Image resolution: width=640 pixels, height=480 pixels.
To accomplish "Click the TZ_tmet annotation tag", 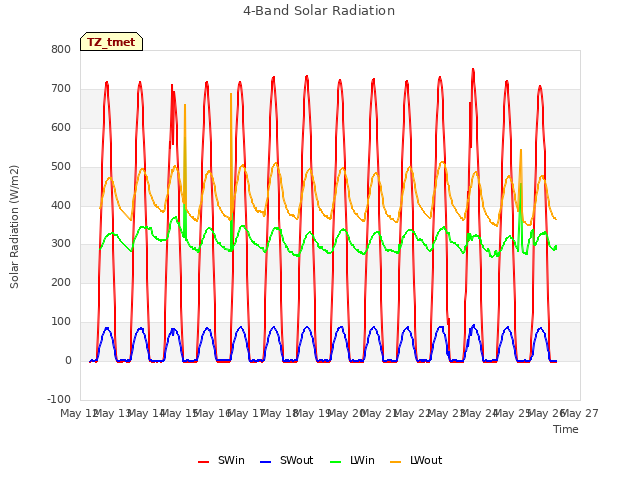I will tap(111, 42).
